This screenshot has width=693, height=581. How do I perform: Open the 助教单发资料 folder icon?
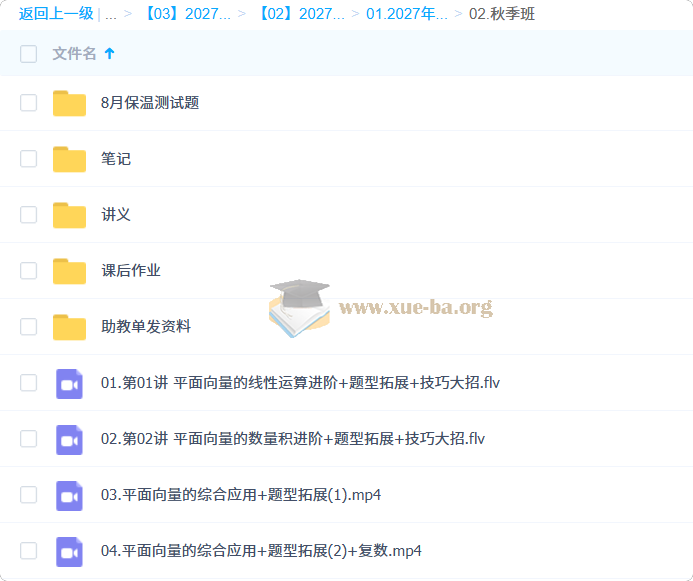[69, 327]
